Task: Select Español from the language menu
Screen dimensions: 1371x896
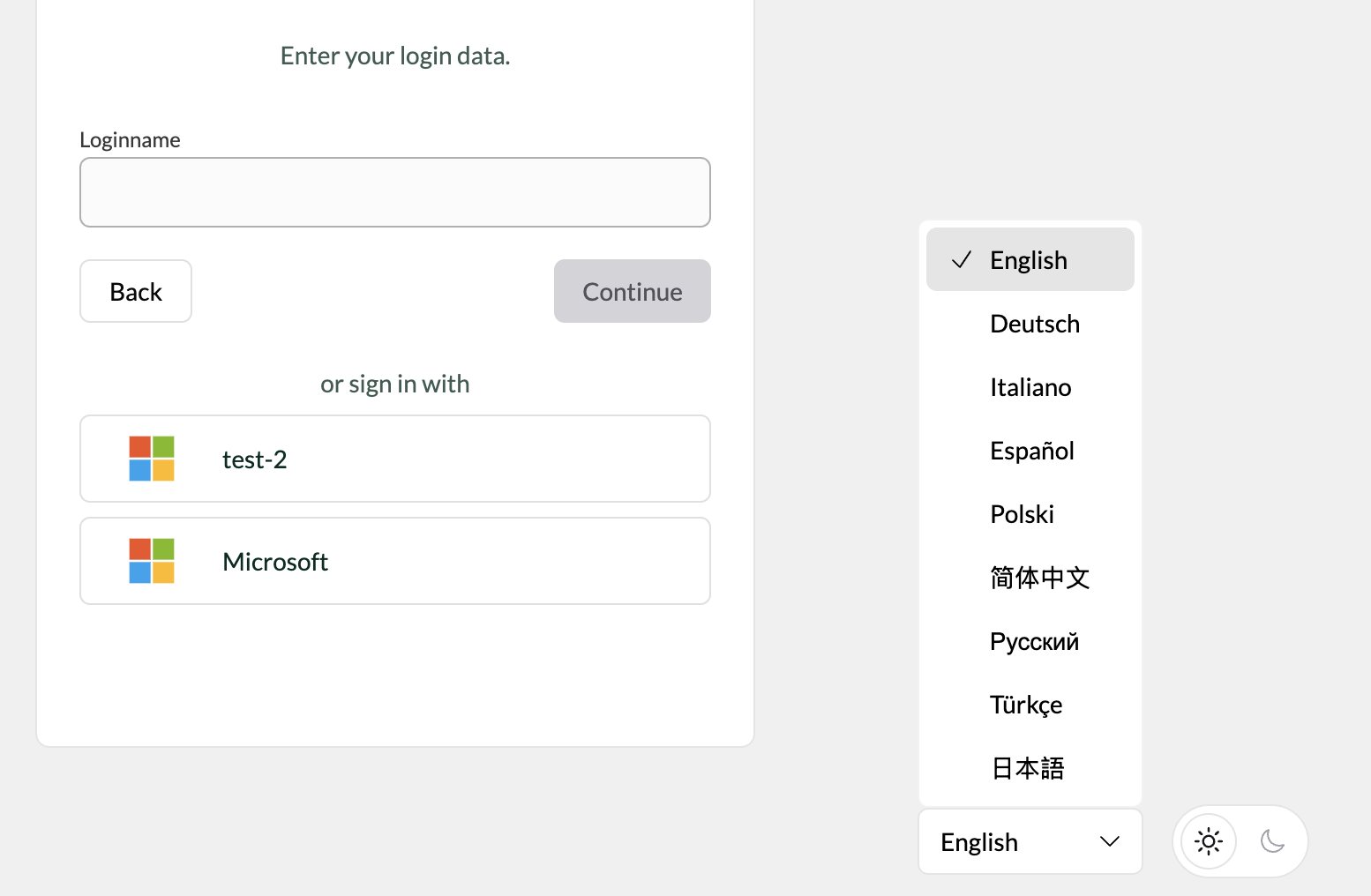Action: (x=1031, y=451)
